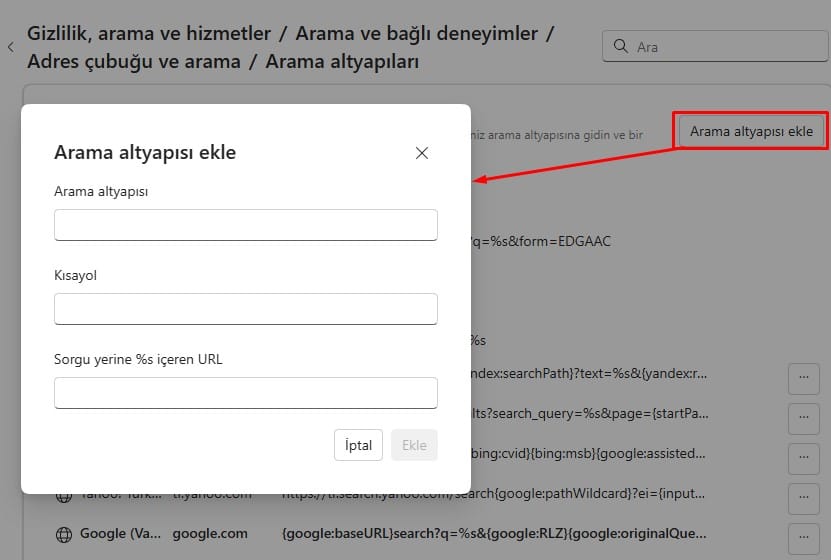831x560 pixels.
Task: Select the google.com shortcut text in list
Action: tap(210, 534)
